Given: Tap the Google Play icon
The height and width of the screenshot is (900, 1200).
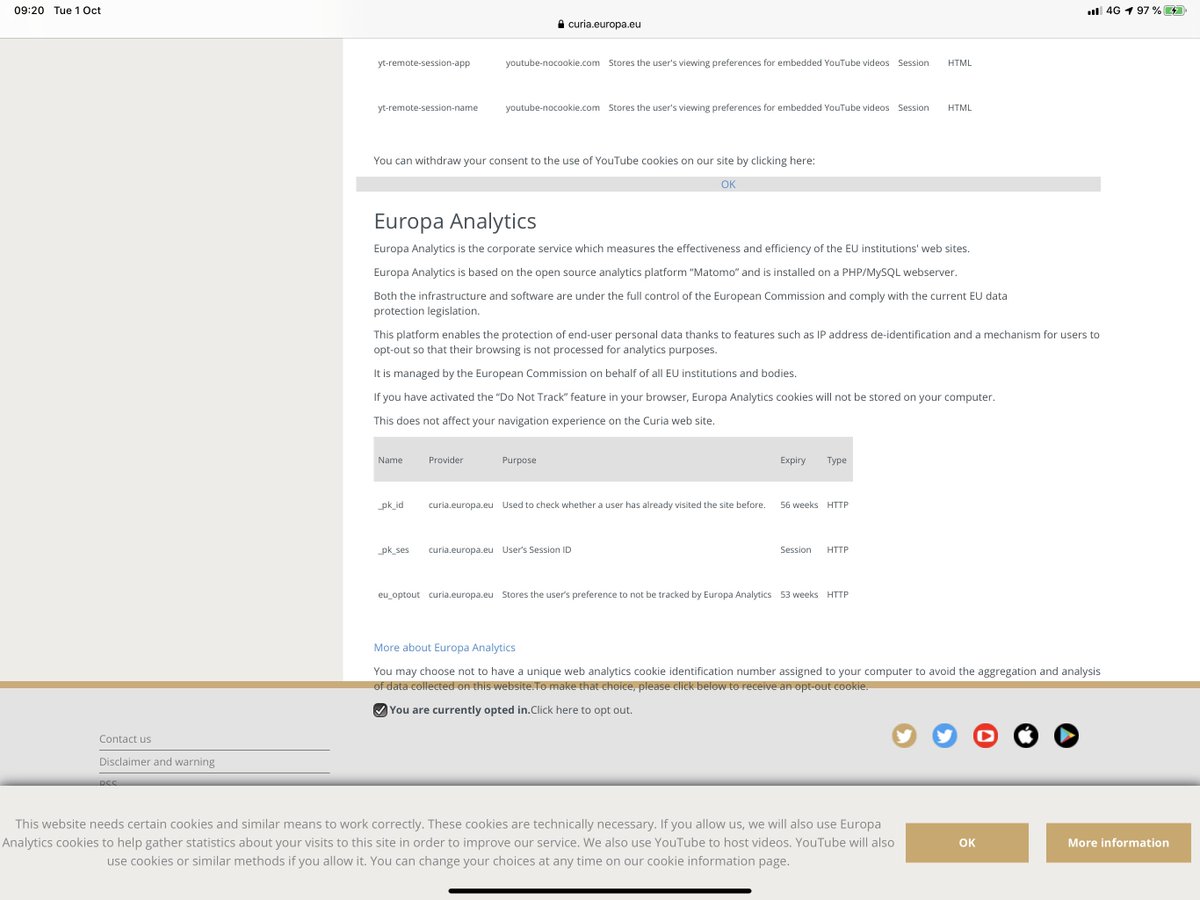Looking at the screenshot, I should click(x=1066, y=736).
